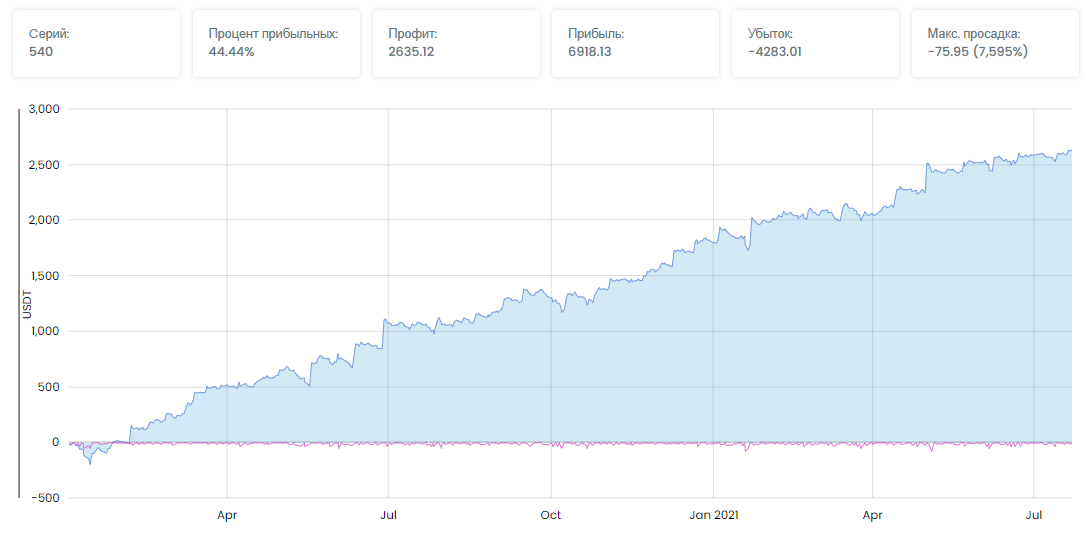Click the 2,500 y-axis label
Viewport: 1086px width, 533px height.
pos(46,165)
